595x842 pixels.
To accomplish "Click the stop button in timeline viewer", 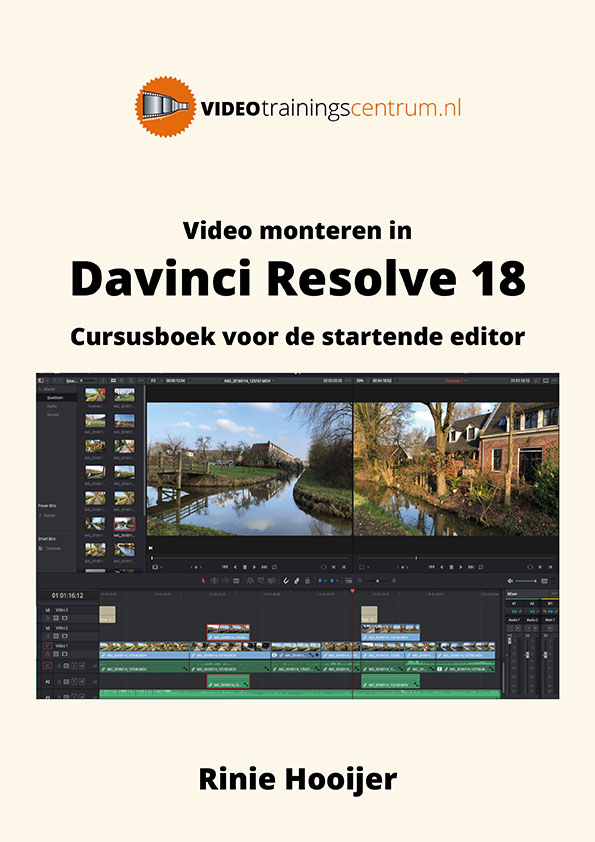I will coord(451,567).
